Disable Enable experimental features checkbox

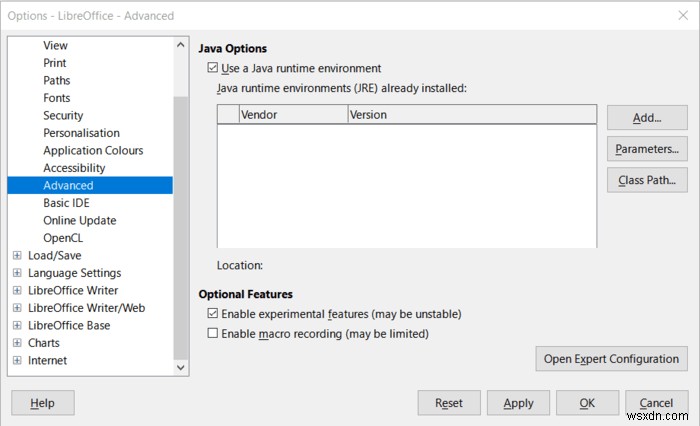tap(212, 313)
